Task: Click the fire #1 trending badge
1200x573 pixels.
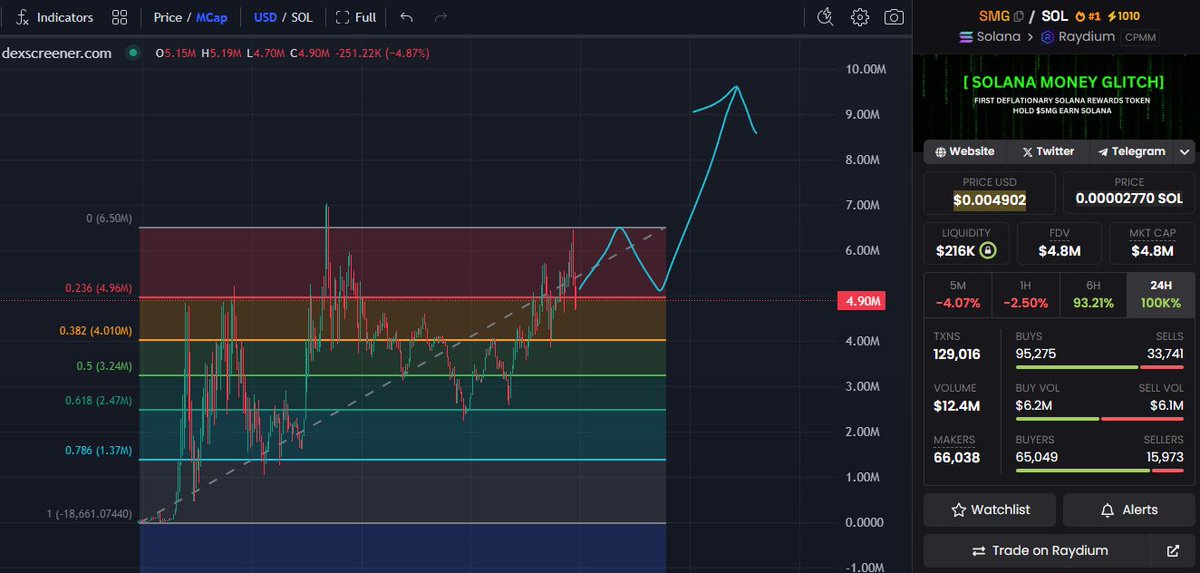Action: 1086,16
